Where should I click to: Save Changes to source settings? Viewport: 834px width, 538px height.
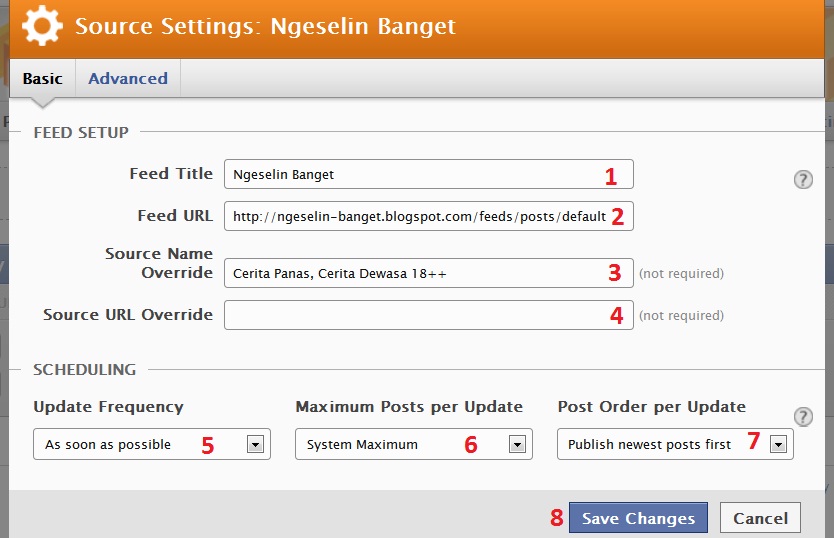(x=638, y=518)
